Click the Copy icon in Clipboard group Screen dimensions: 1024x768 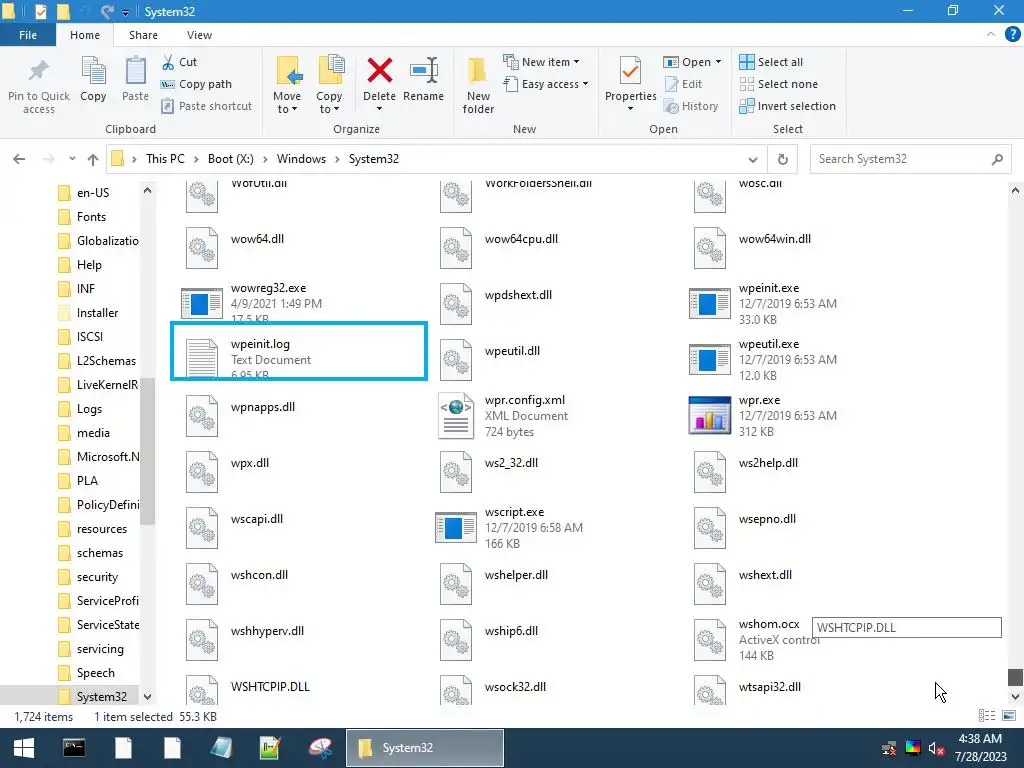(93, 71)
